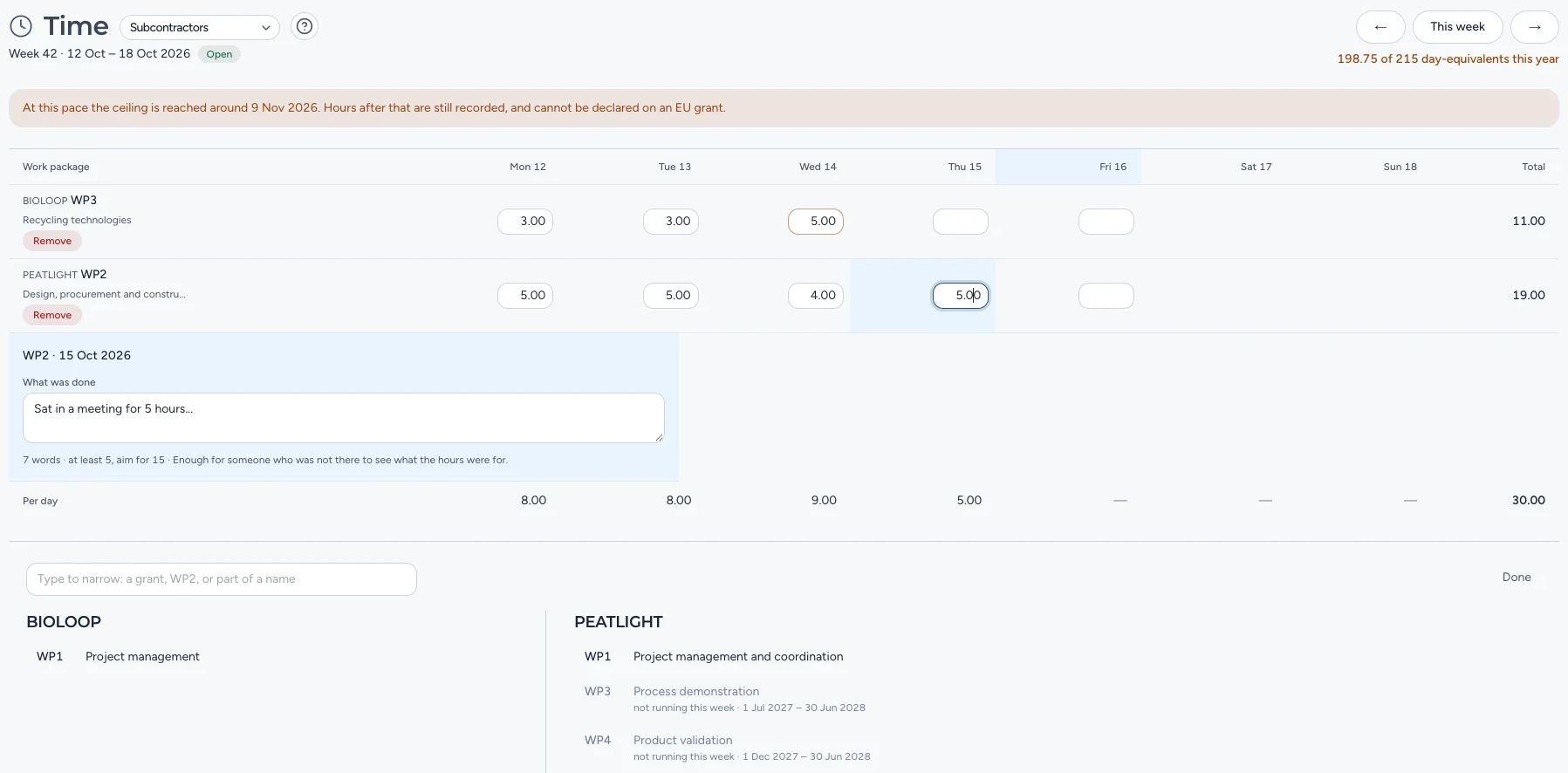Click the weekly total 30.00

[x=1528, y=500]
